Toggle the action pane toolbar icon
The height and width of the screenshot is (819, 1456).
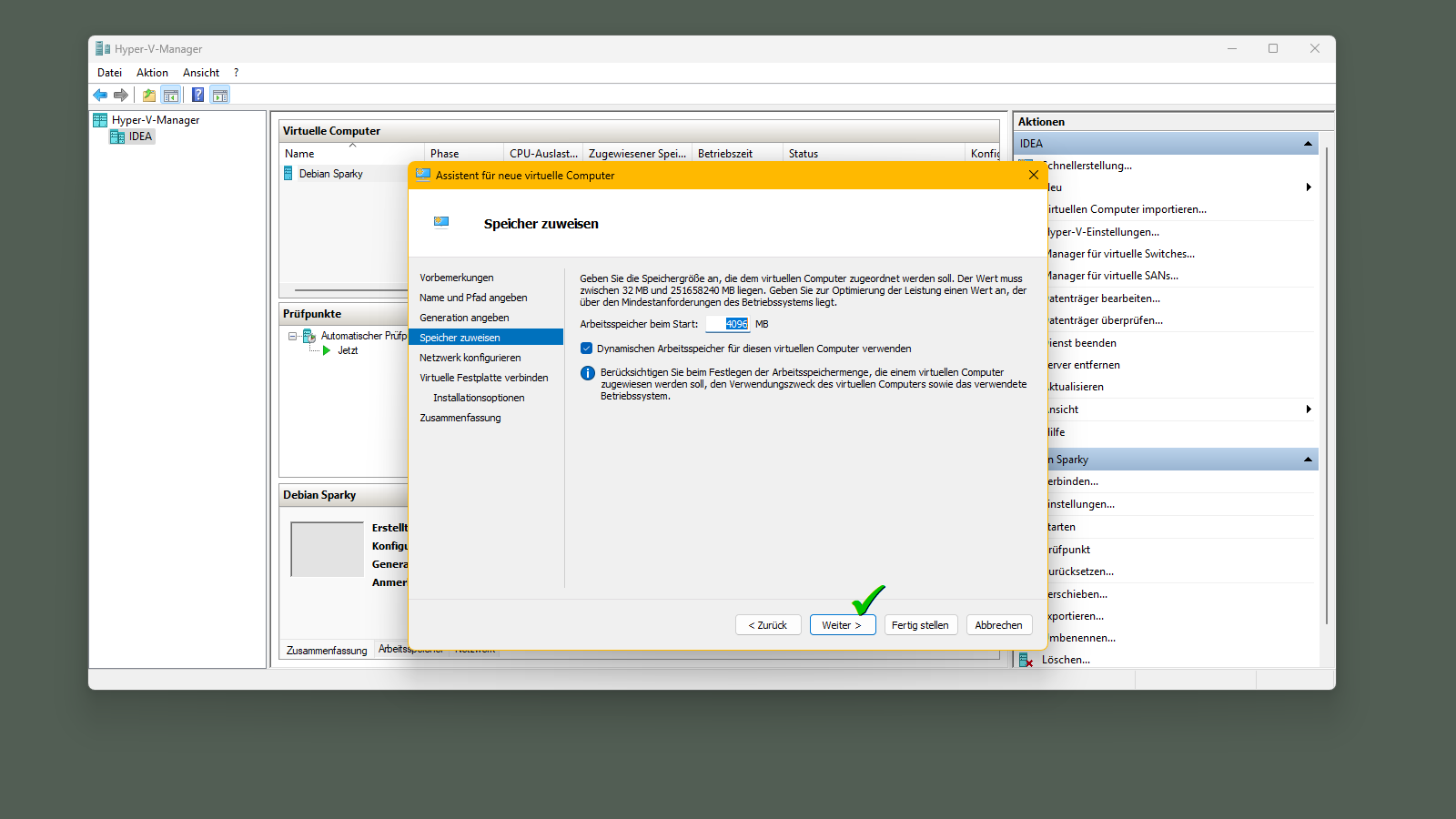219,95
